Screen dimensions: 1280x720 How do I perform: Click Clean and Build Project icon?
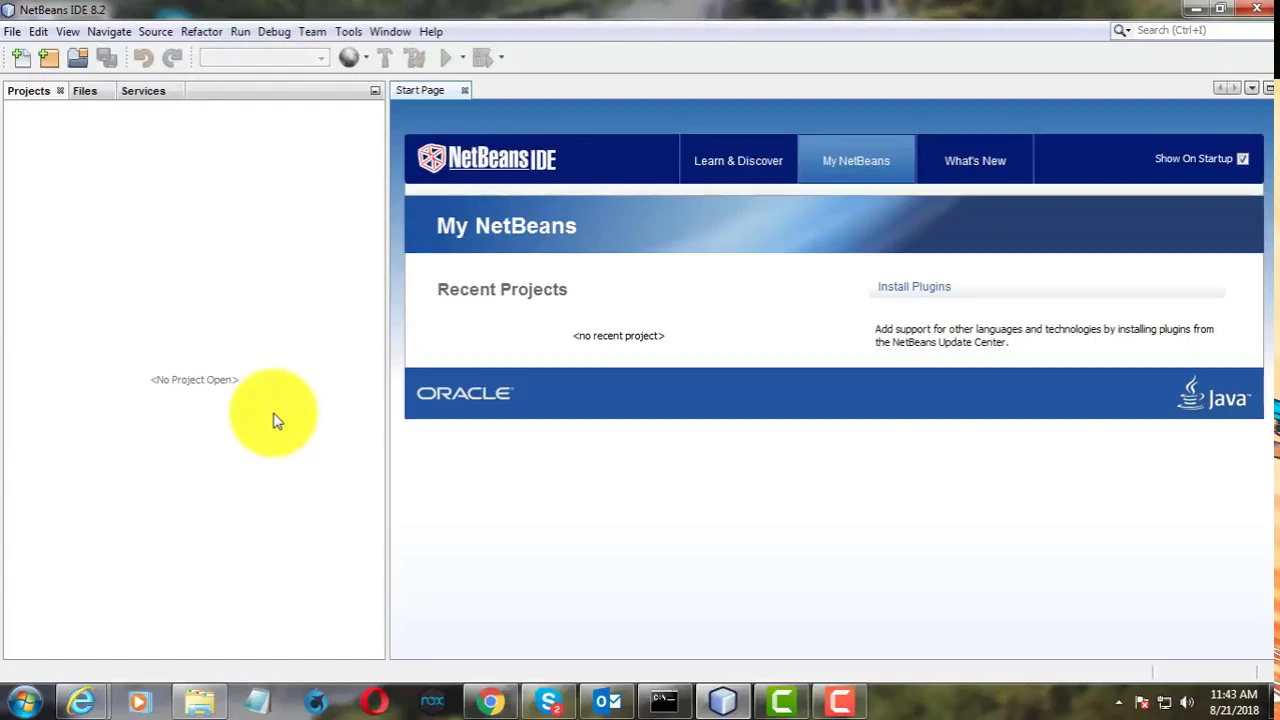coord(415,58)
